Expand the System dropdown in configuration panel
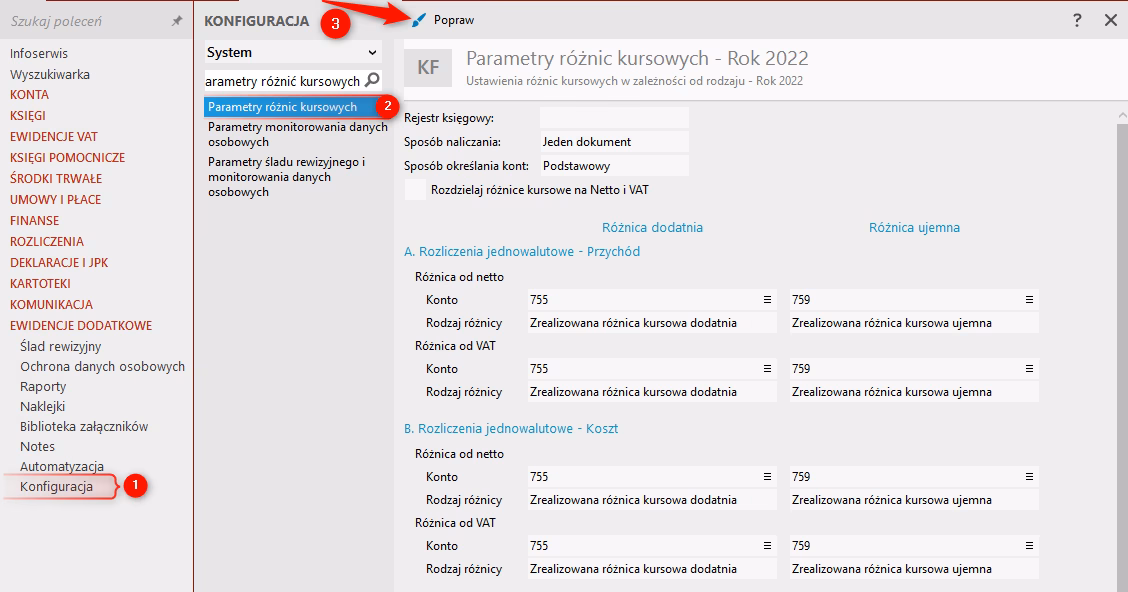 372,53
